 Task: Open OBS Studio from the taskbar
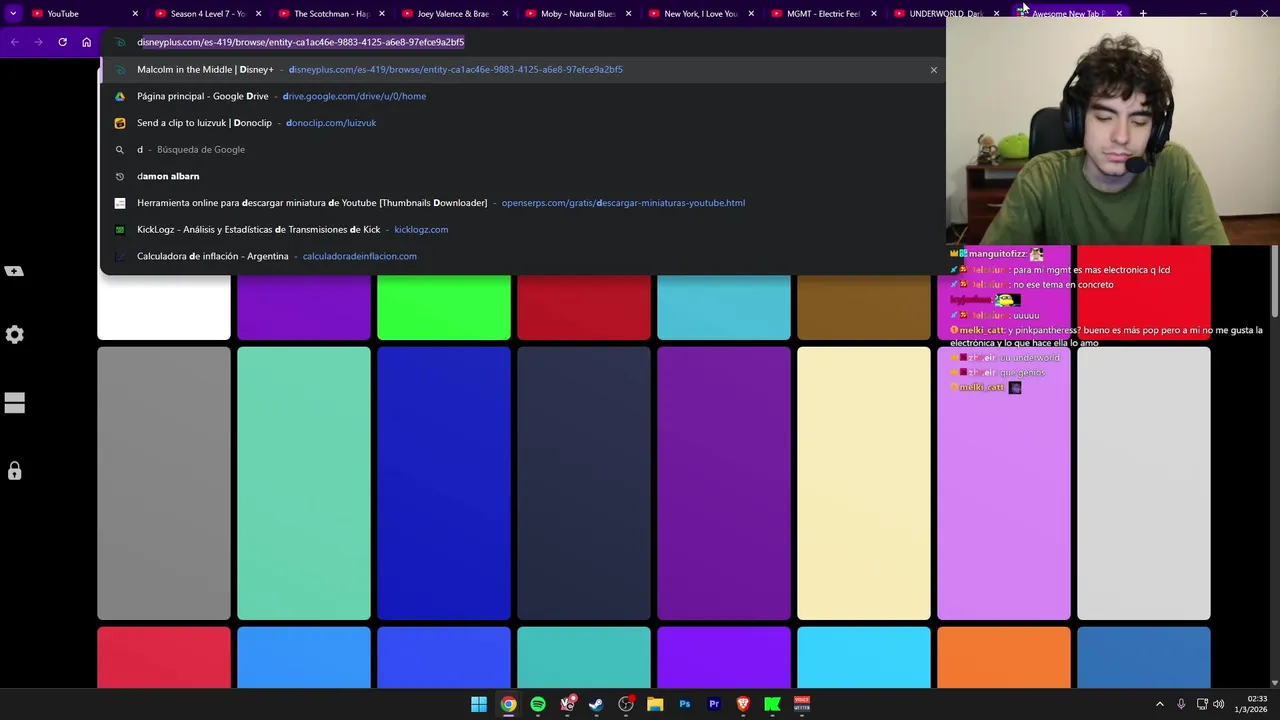pos(626,704)
